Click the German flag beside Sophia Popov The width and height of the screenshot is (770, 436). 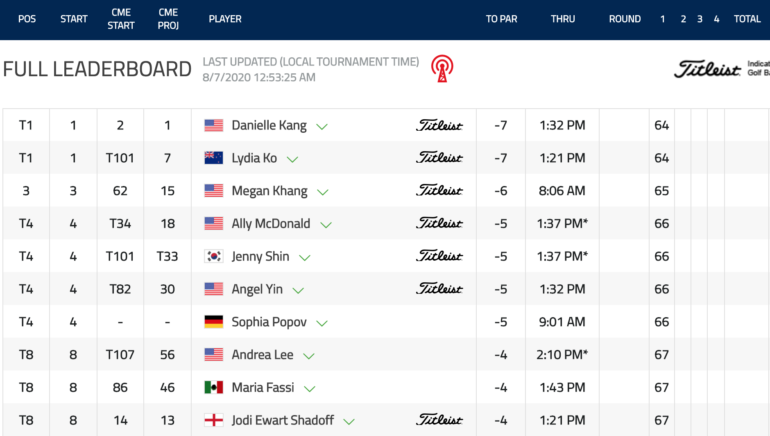[214, 322]
